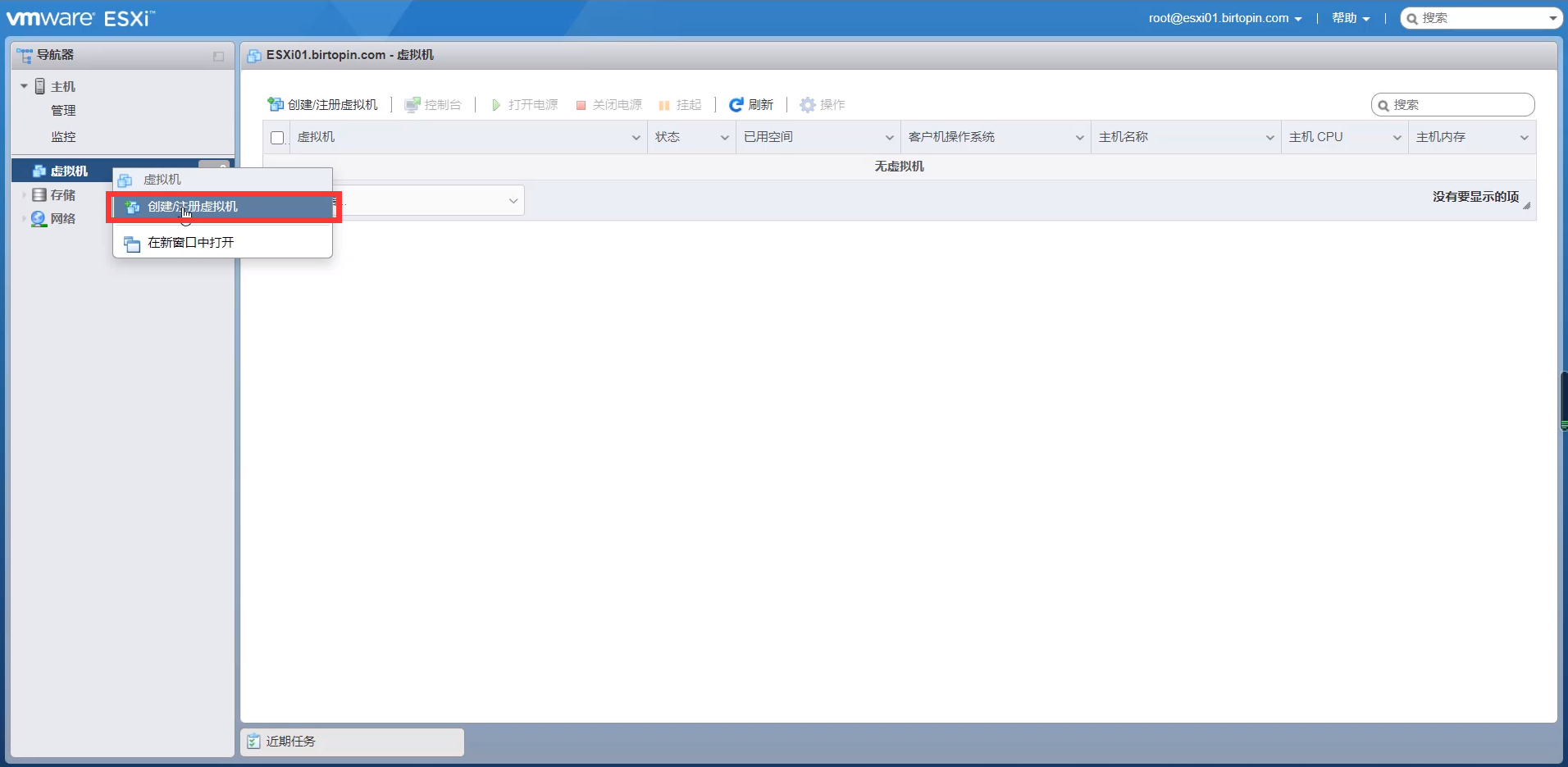Click the console monitor icon in toolbar
The image size is (1568, 767).
[413, 104]
